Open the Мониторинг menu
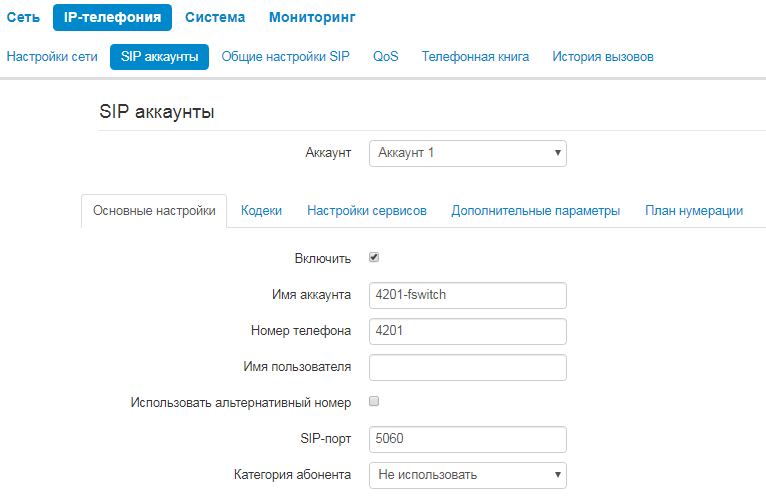Viewport: 766px width, 502px height. click(312, 17)
